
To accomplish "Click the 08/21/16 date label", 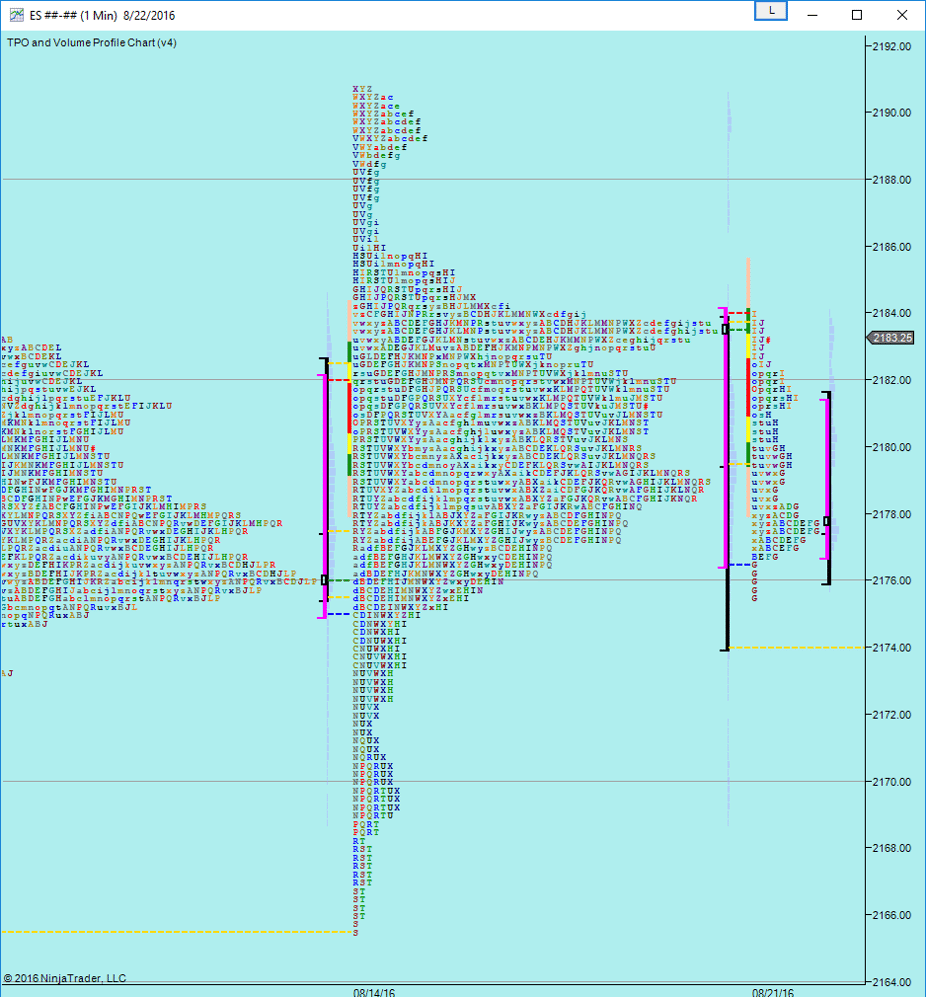I will coord(773,992).
